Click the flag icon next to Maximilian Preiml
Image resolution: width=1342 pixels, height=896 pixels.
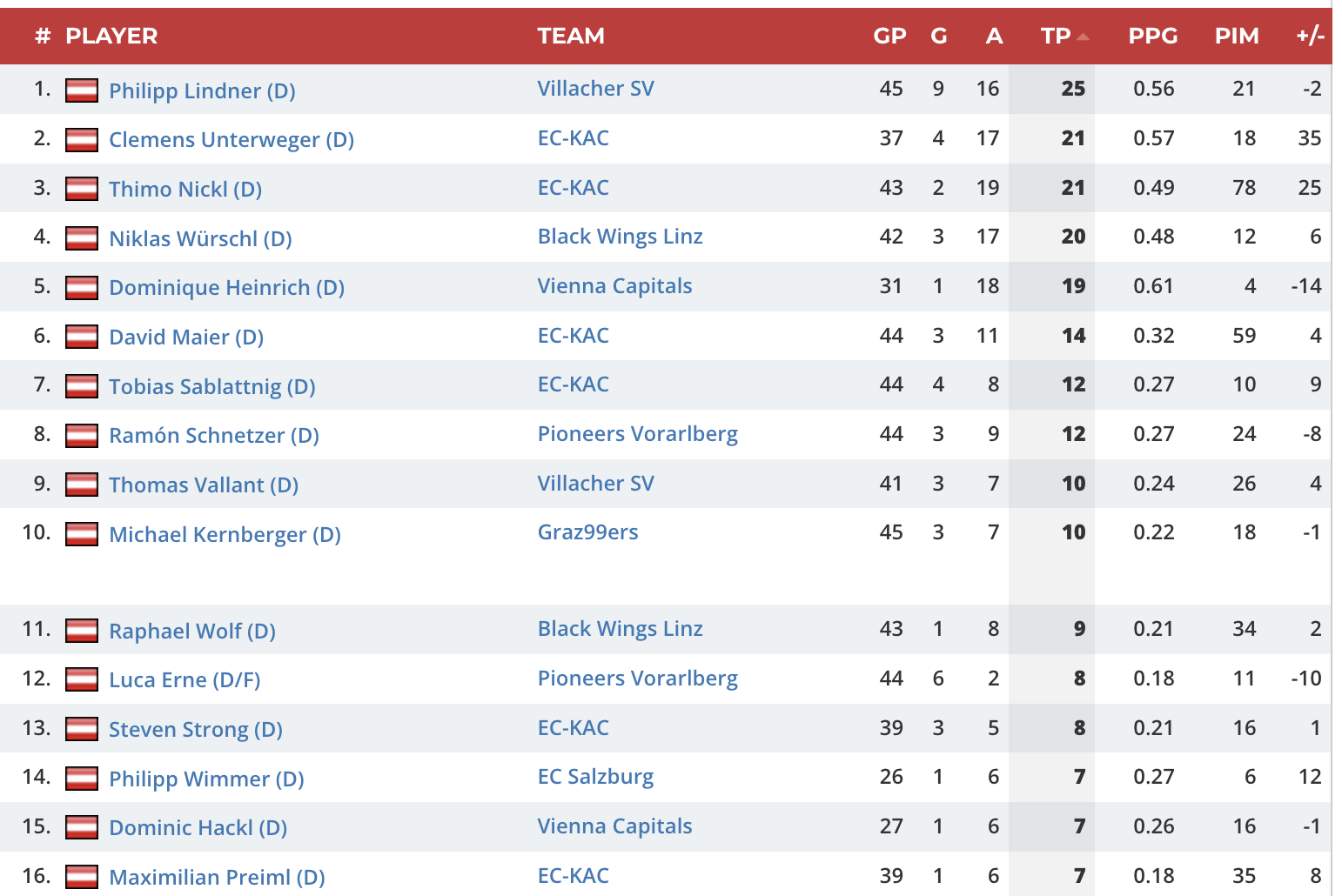[x=82, y=877]
